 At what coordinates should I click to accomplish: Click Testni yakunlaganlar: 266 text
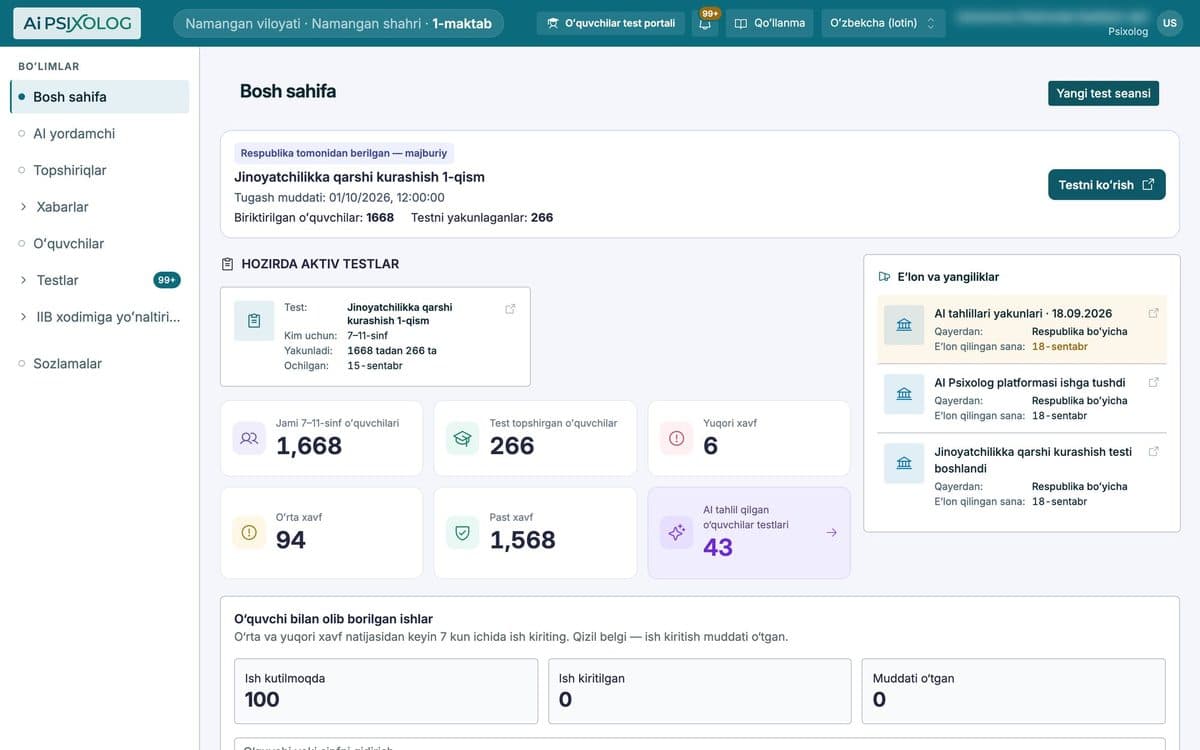coord(482,217)
